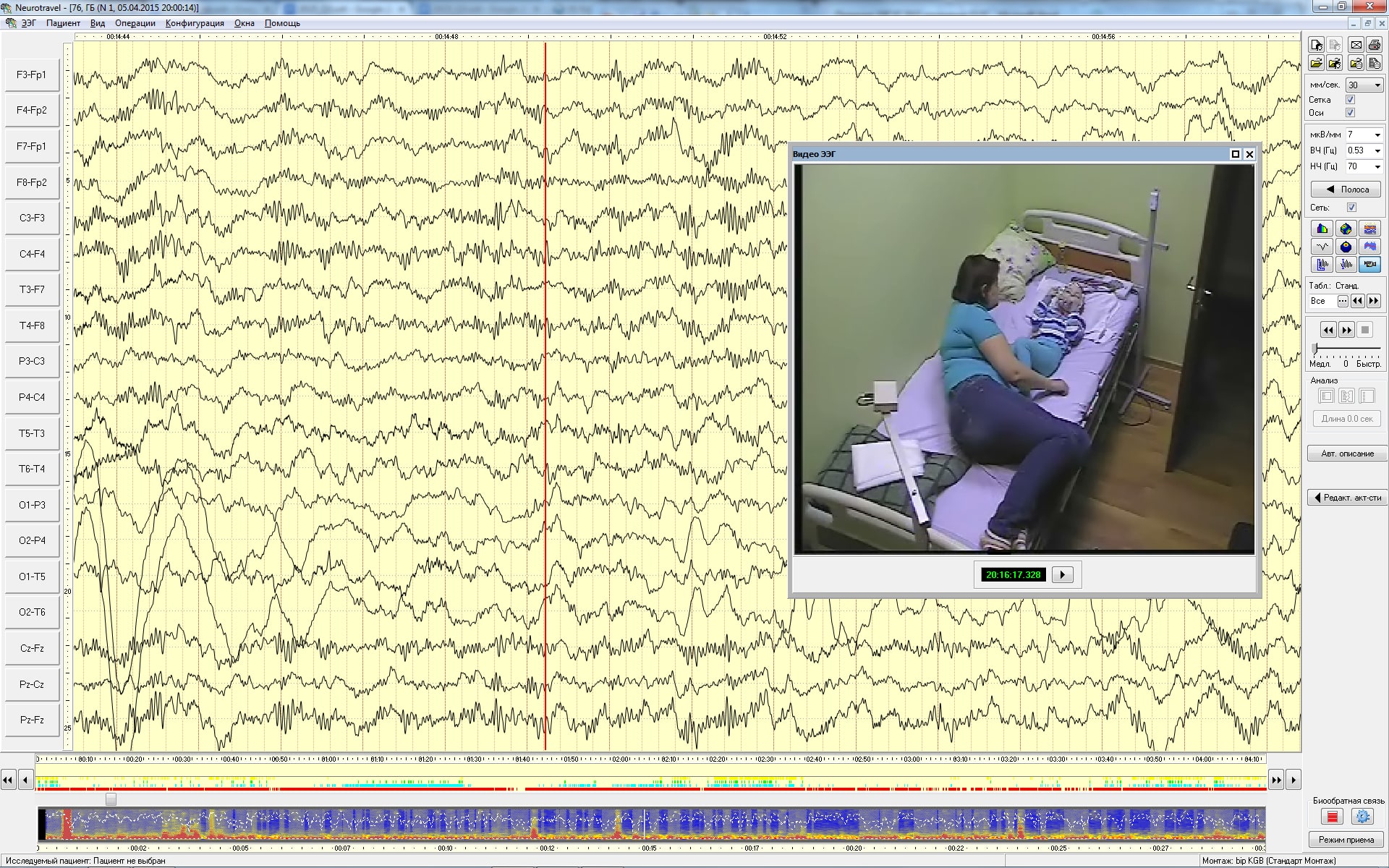
Task: Toggle the Сеть mains filter checkbox
Action: [x=1351, y=208]
